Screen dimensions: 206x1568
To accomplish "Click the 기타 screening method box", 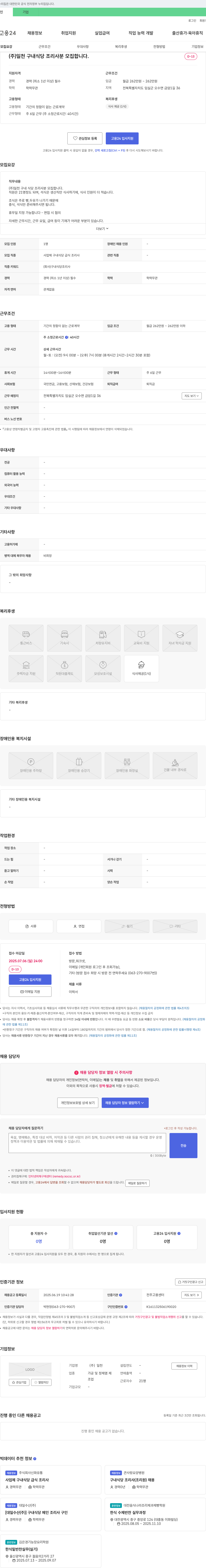I will click(175, 926).
